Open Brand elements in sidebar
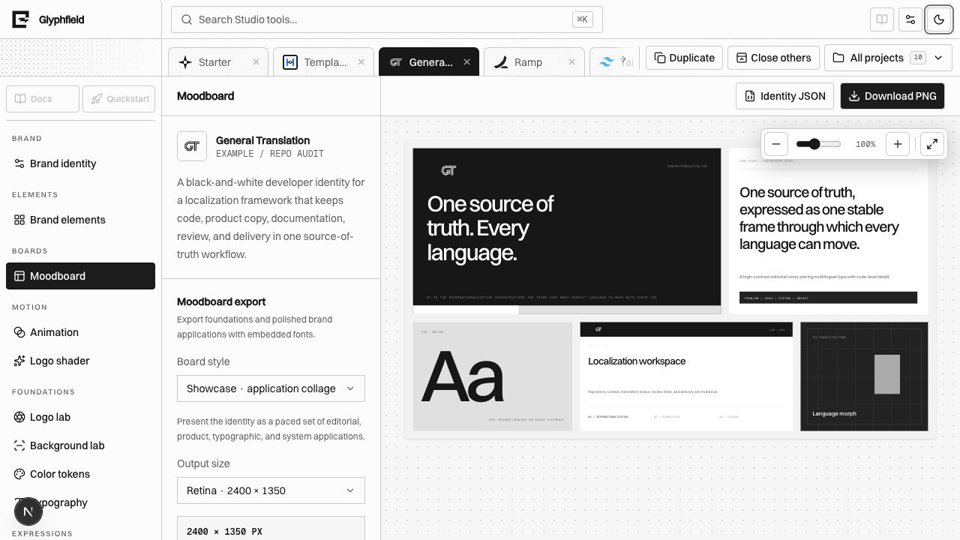The height and width of the screenshot is (540, 960). pos(80,220)
